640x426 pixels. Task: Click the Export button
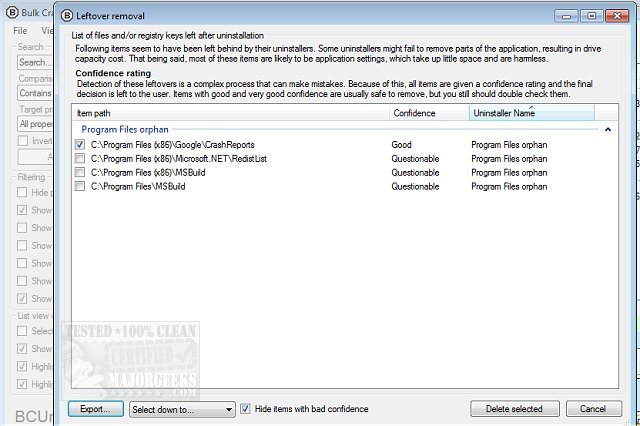(96, 409)
